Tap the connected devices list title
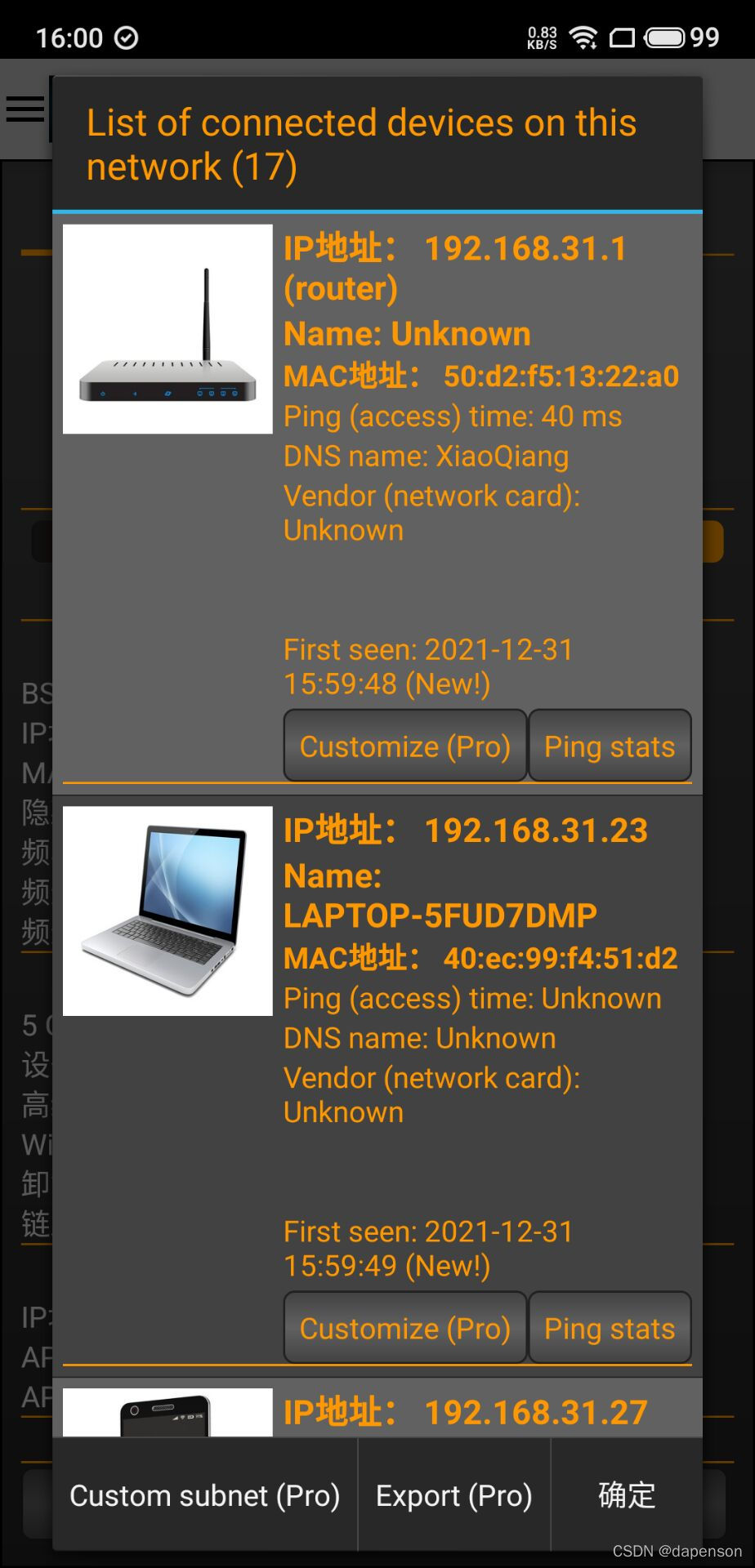Screen dimensions: 755x1568 [x=361, y=145]
